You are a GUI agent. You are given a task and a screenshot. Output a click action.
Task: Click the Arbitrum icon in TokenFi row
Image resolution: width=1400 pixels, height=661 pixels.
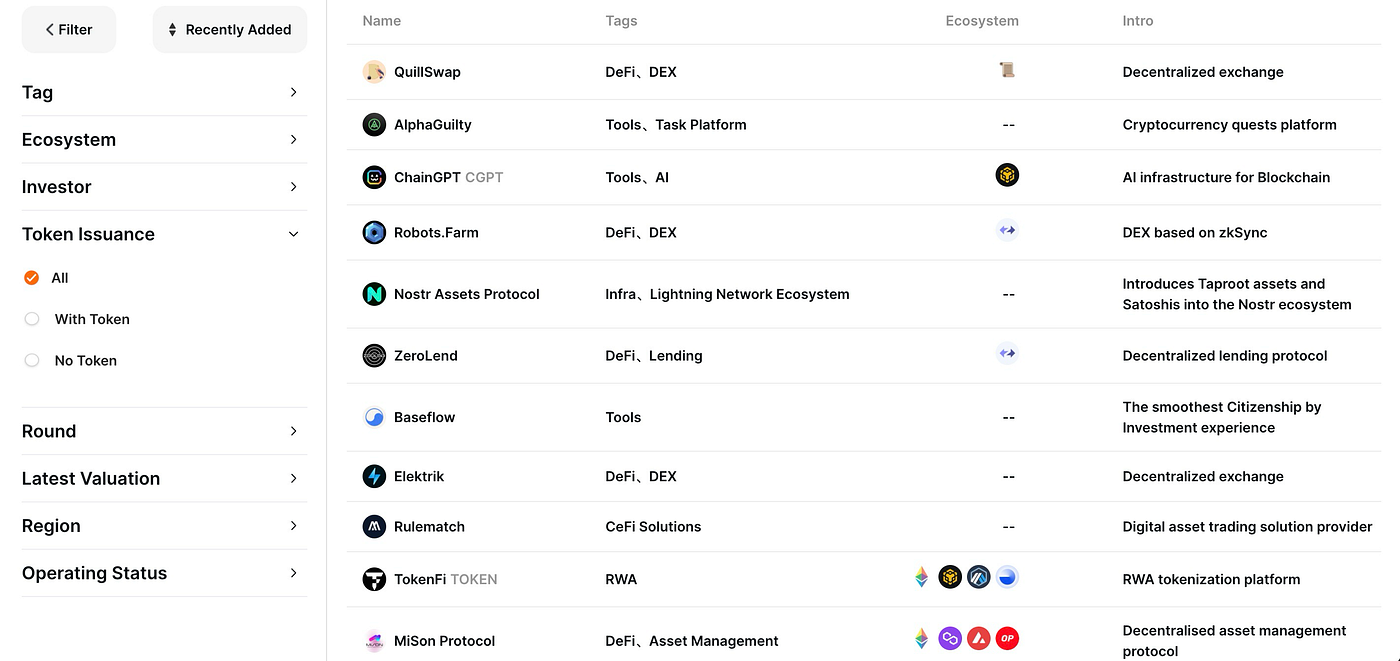tap(979, 577)
